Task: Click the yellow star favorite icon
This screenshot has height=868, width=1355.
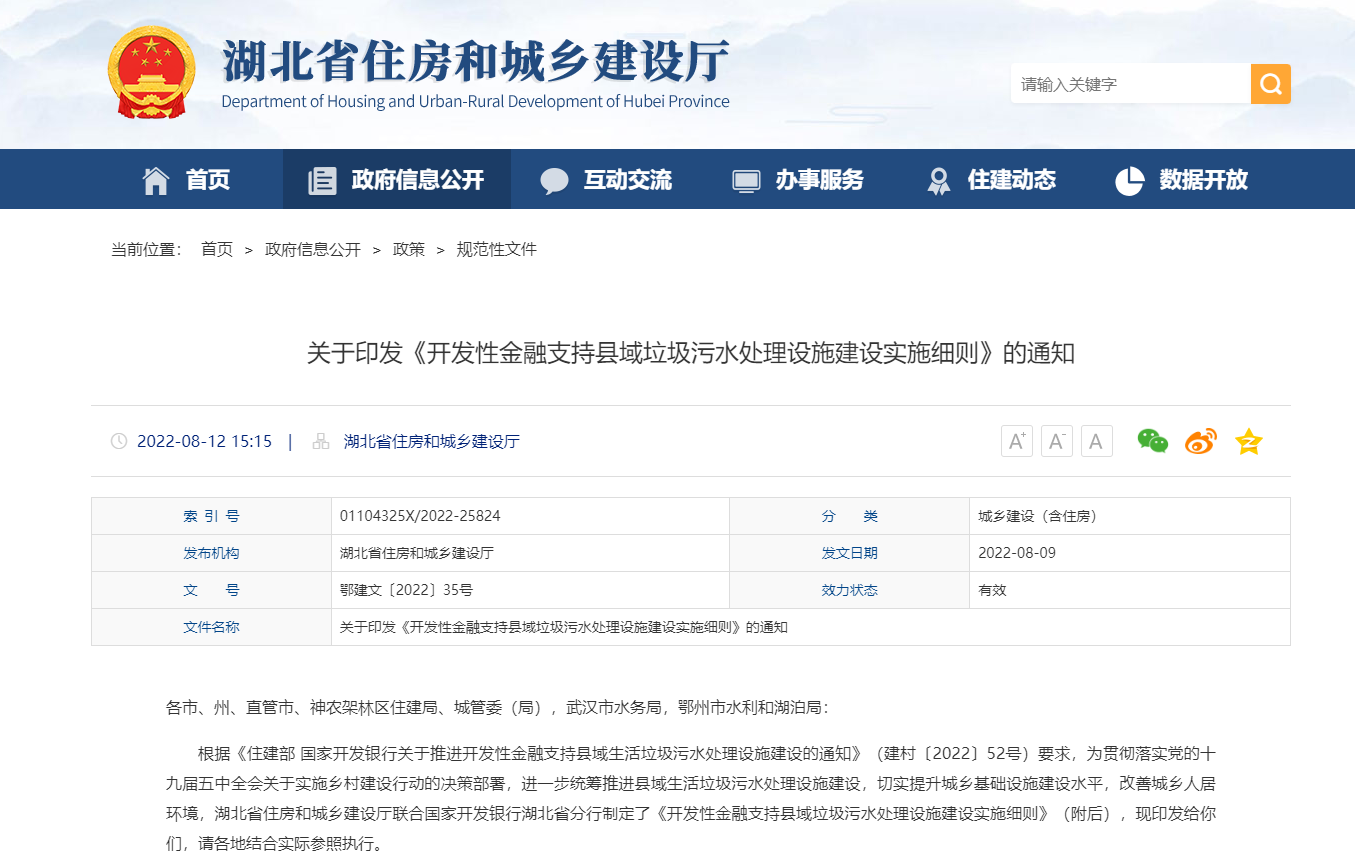Action: (1248, 441)
